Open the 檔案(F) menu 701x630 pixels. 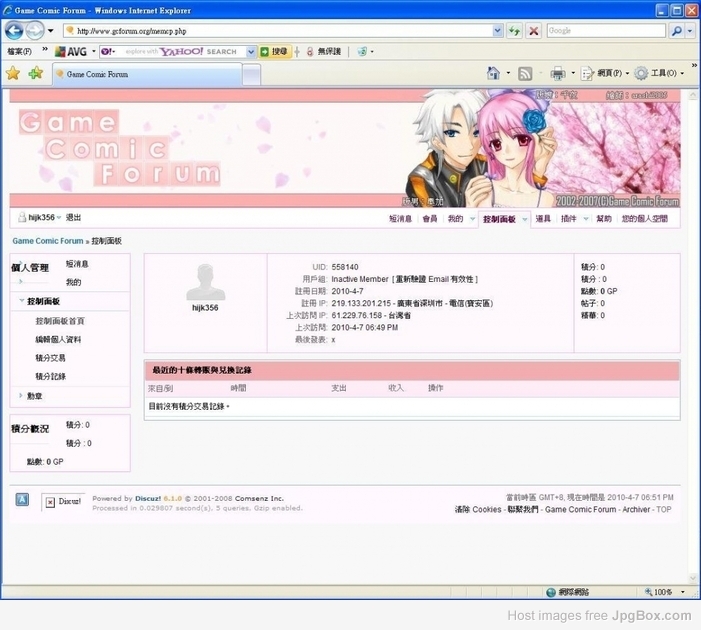(x=20, y=51)
